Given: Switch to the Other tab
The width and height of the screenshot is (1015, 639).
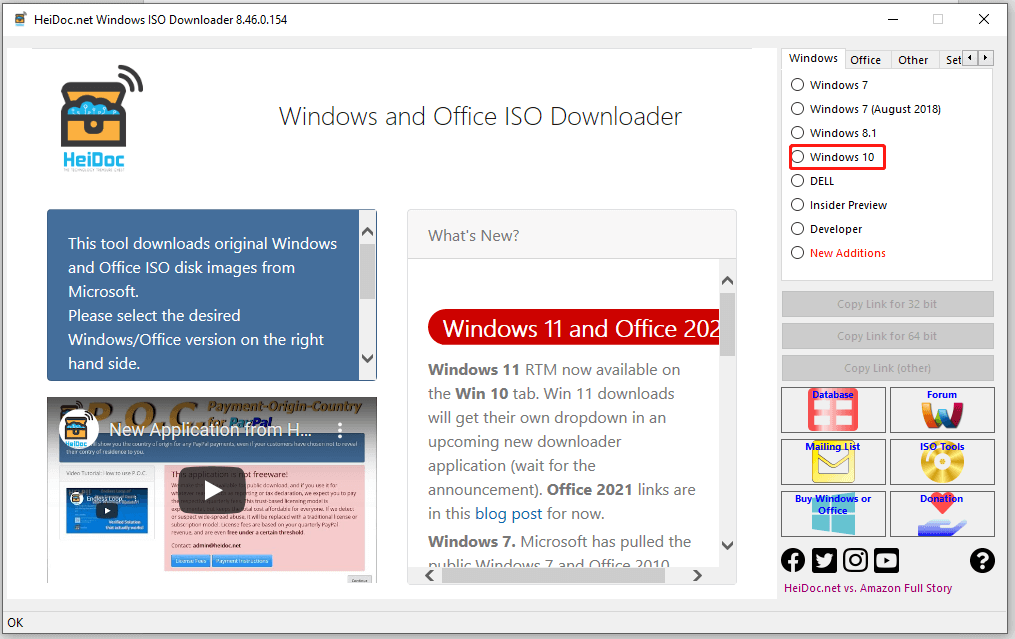Looking at the screenshot, I should tap(913, 59).
